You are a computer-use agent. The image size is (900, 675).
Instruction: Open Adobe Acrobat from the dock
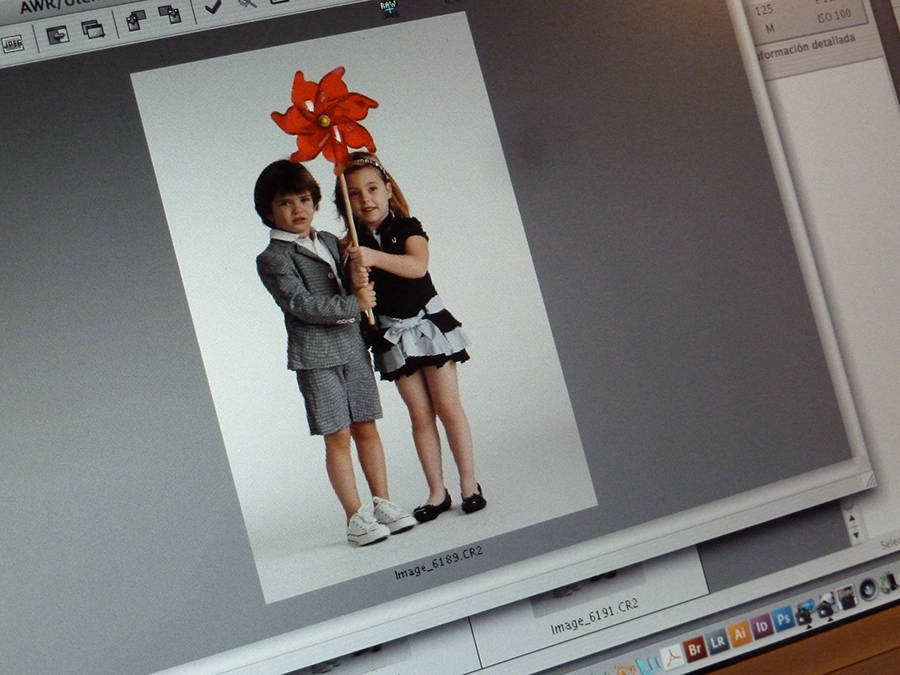tap(671, 656)
